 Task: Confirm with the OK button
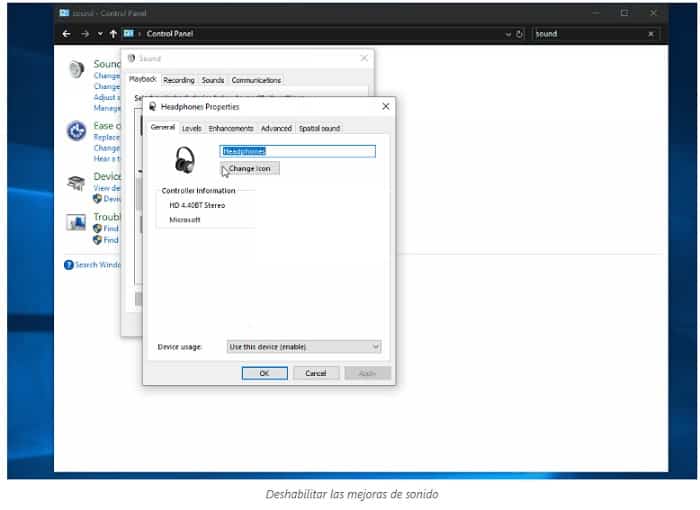(x=264, y=373)
